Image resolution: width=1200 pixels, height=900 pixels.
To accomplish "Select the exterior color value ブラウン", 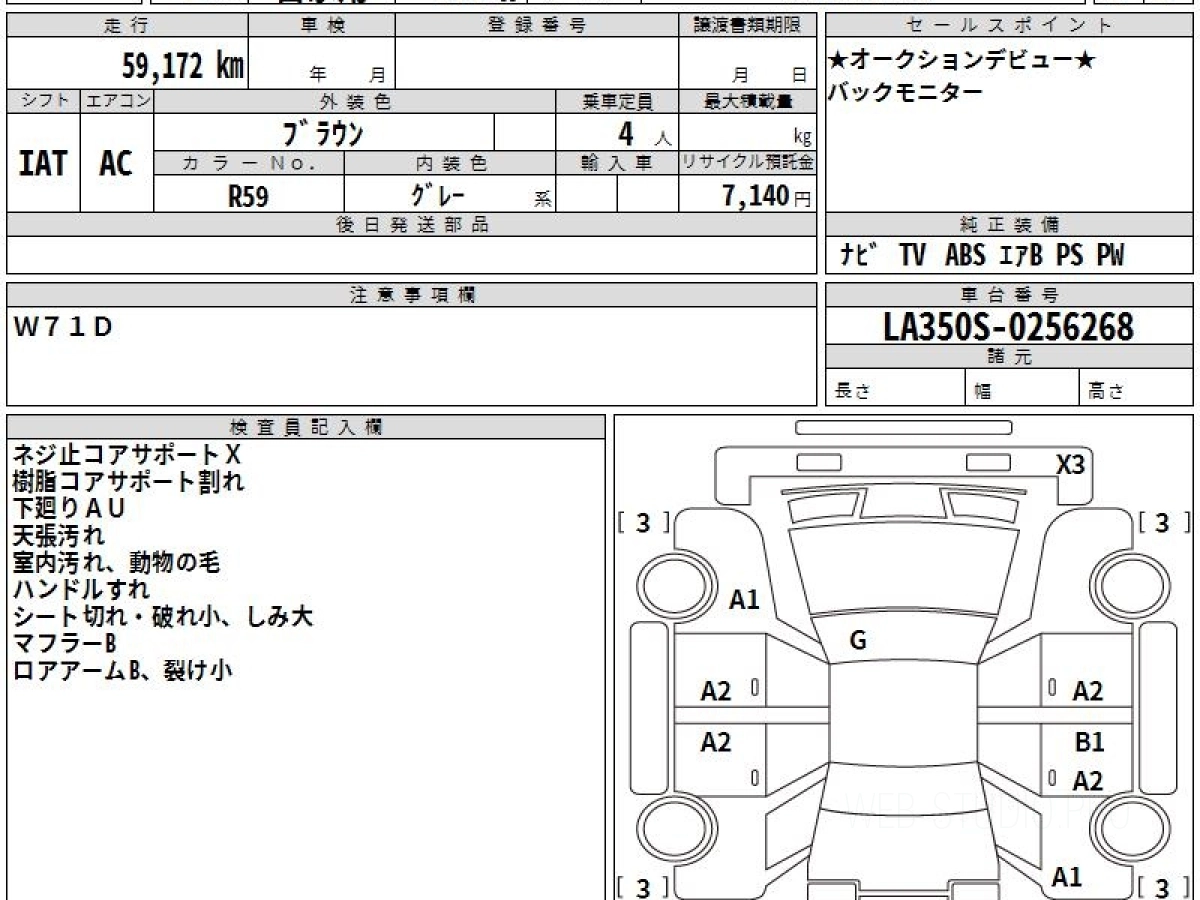I will coord(323,132).
